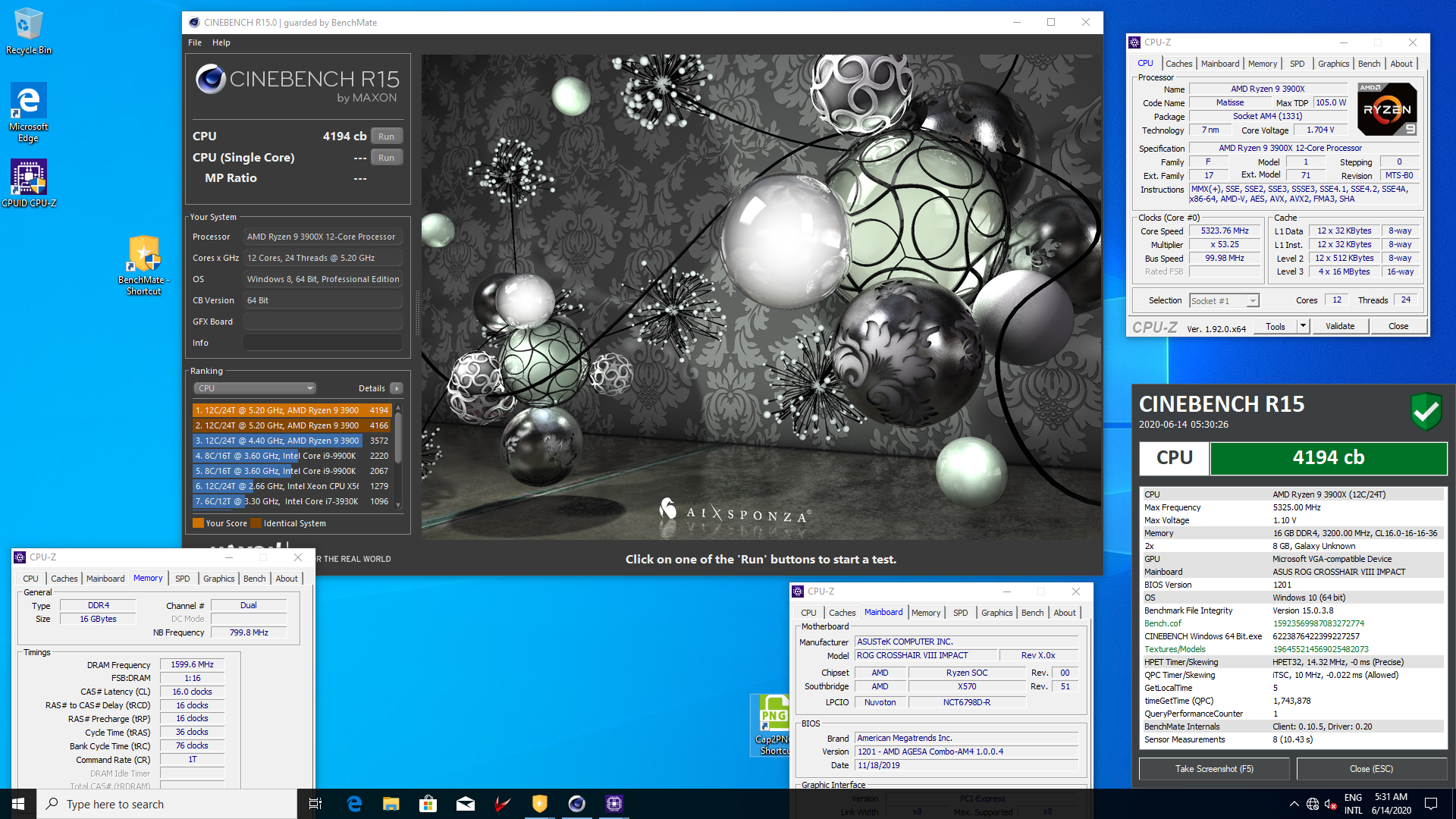Open About tab in CPU-Z Memory window
This screenshot has height=819, width=1456.
[x=286, y=579]
